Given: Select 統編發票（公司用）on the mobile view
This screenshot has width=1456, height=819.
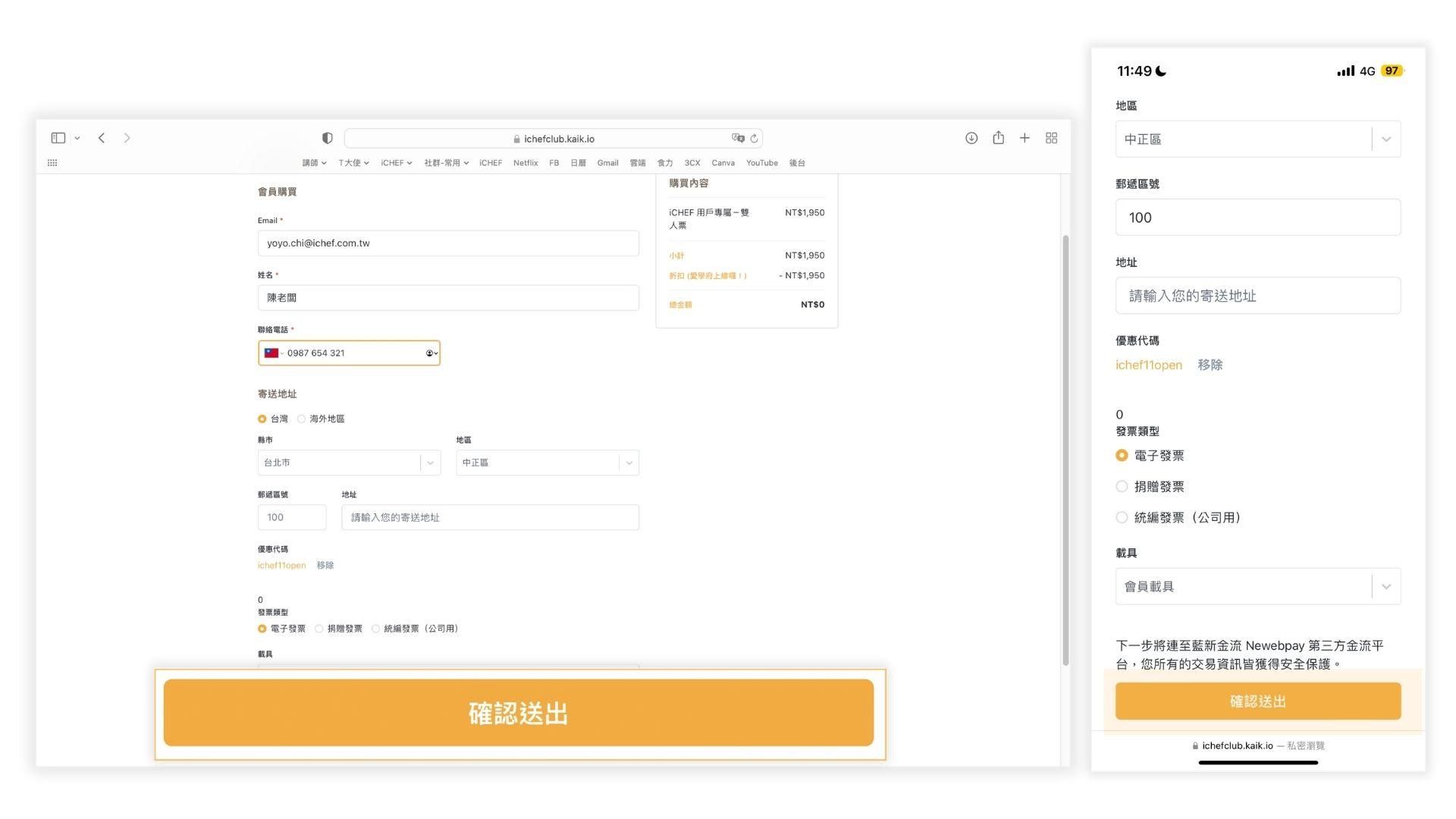Looking at the screenshot, I should coord(1122,518).
